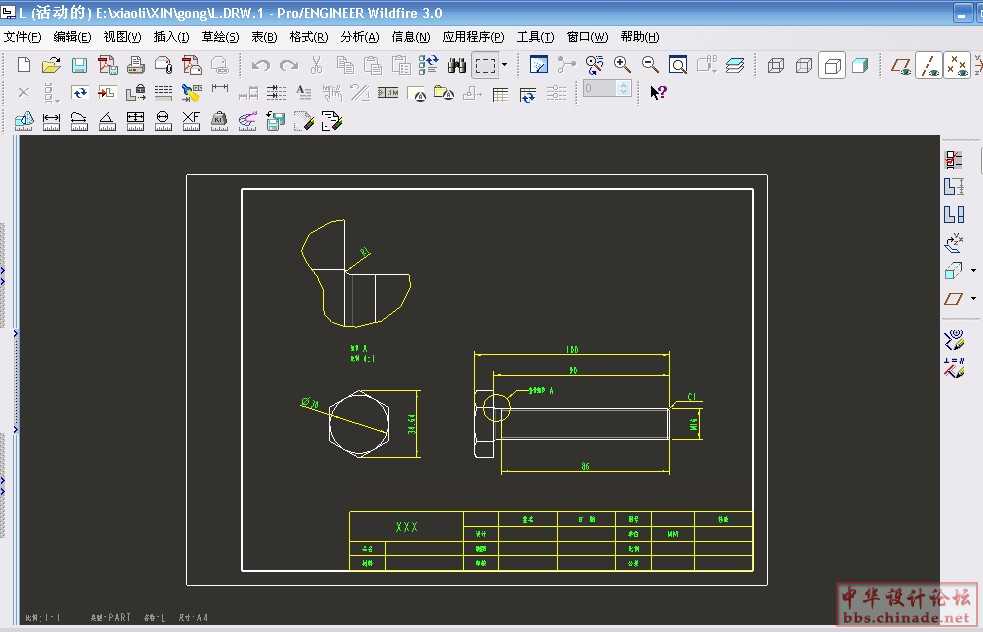Expand dropdown arrow beside brown plane icon

pyautogui.click(x=974, y=298)
